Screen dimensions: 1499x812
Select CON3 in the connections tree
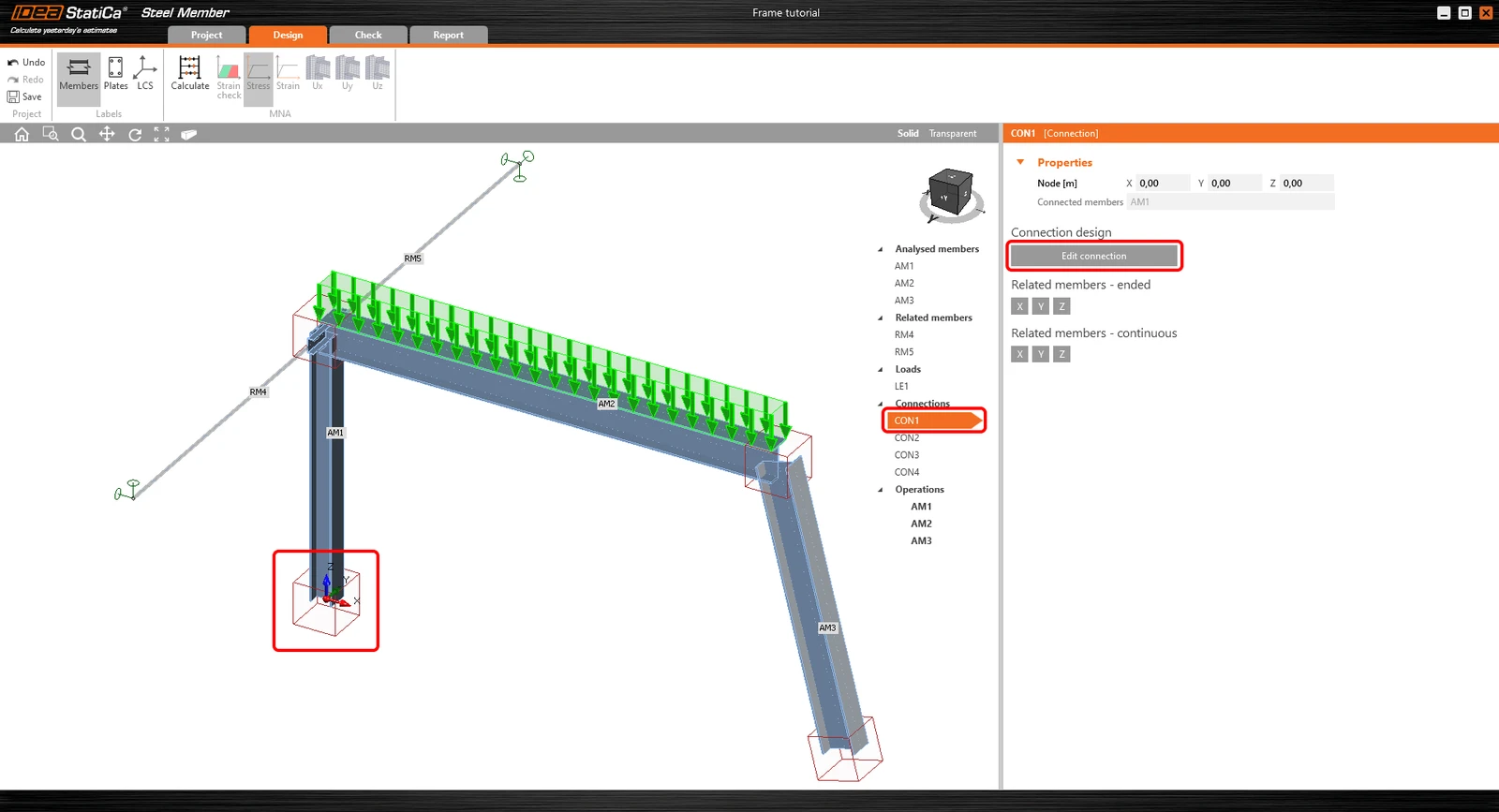(907, 455)
